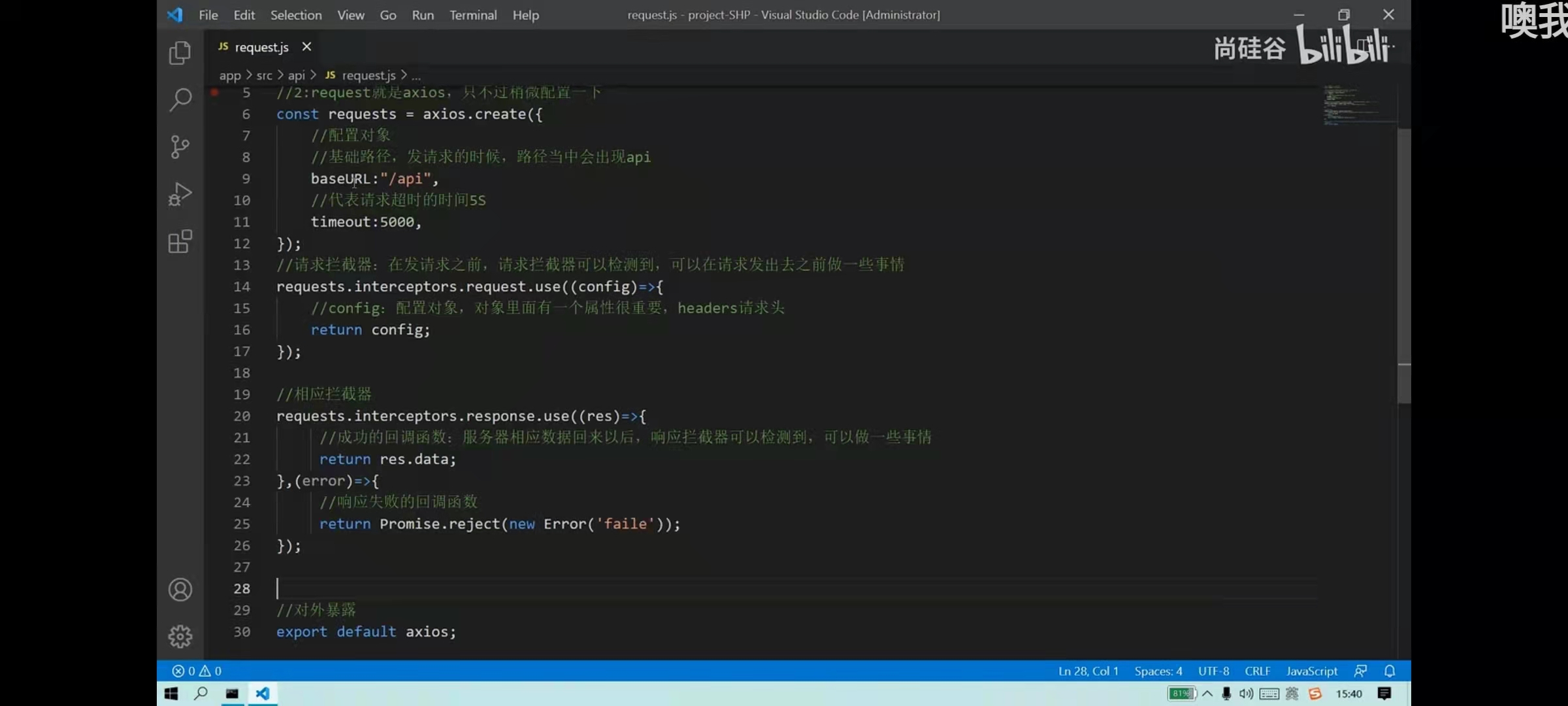The width and height of the screenshot is (1568, 706).
Task: Close the request.js editor tab
Action: pyautogui.click(x=306, y=47)
